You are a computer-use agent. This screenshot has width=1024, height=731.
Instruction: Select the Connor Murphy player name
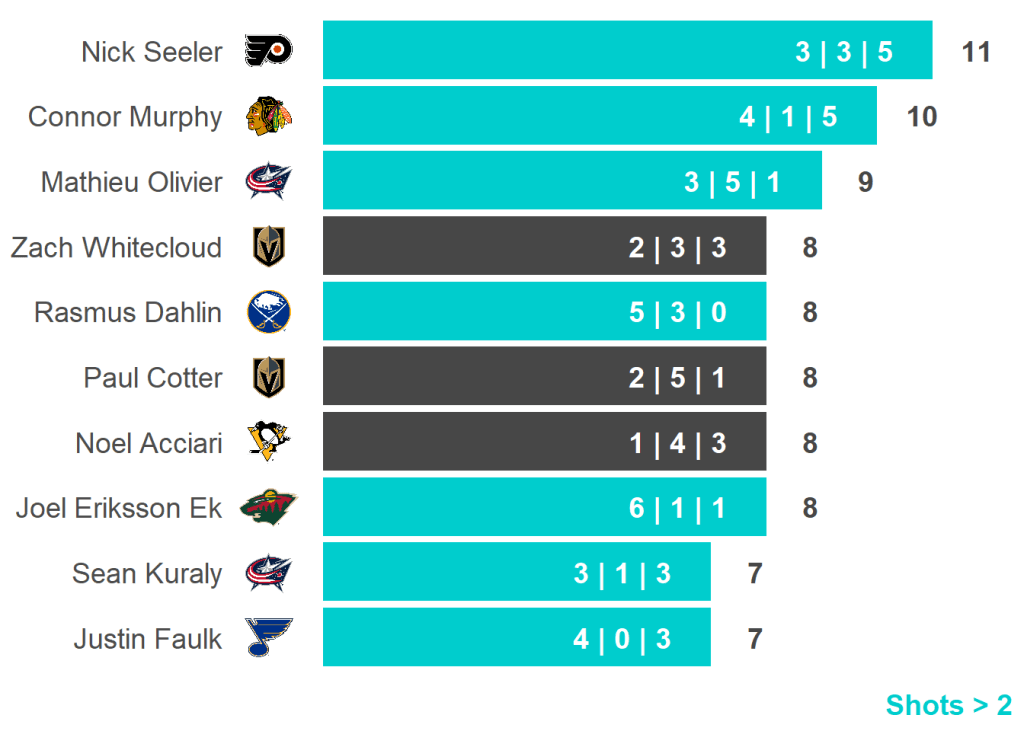[x=125, y=117]
